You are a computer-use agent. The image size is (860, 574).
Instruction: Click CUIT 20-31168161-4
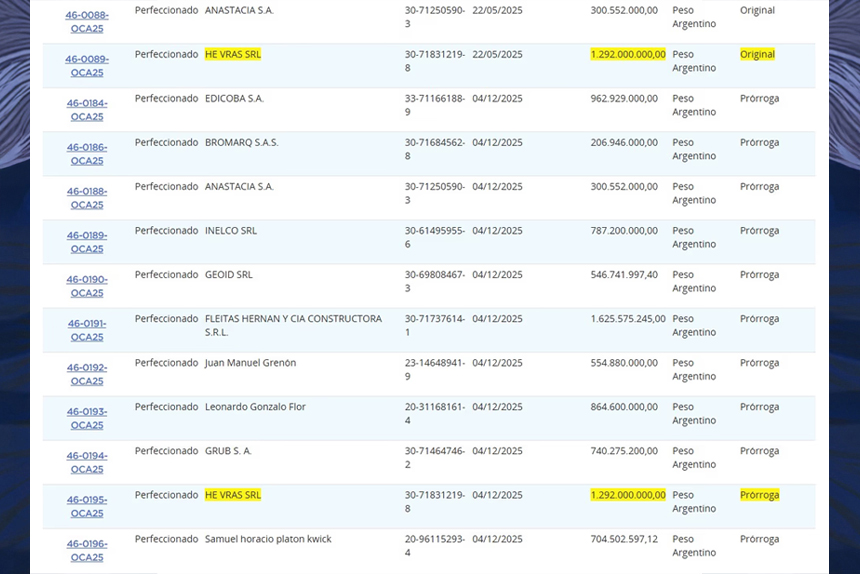click(x=435, y=414)
